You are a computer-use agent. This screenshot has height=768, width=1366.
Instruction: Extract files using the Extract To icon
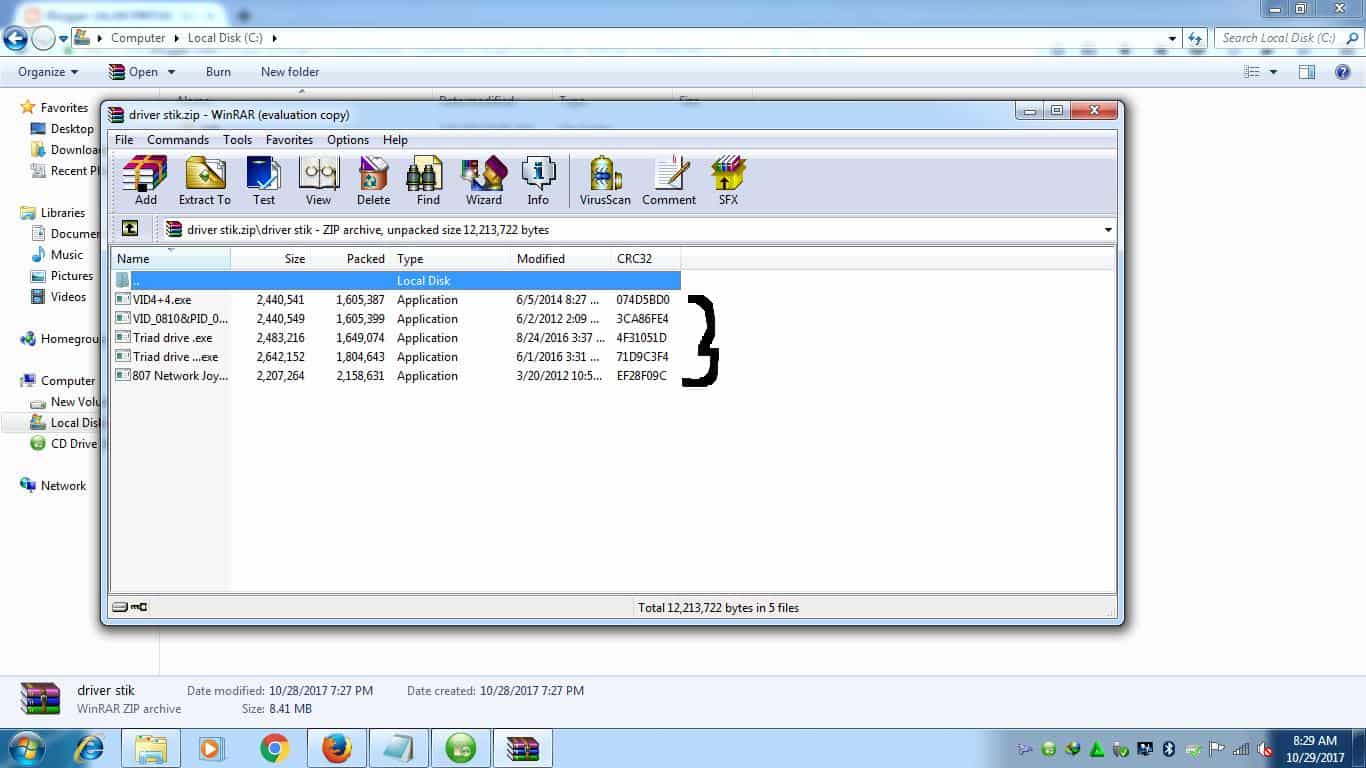[205, 181]
